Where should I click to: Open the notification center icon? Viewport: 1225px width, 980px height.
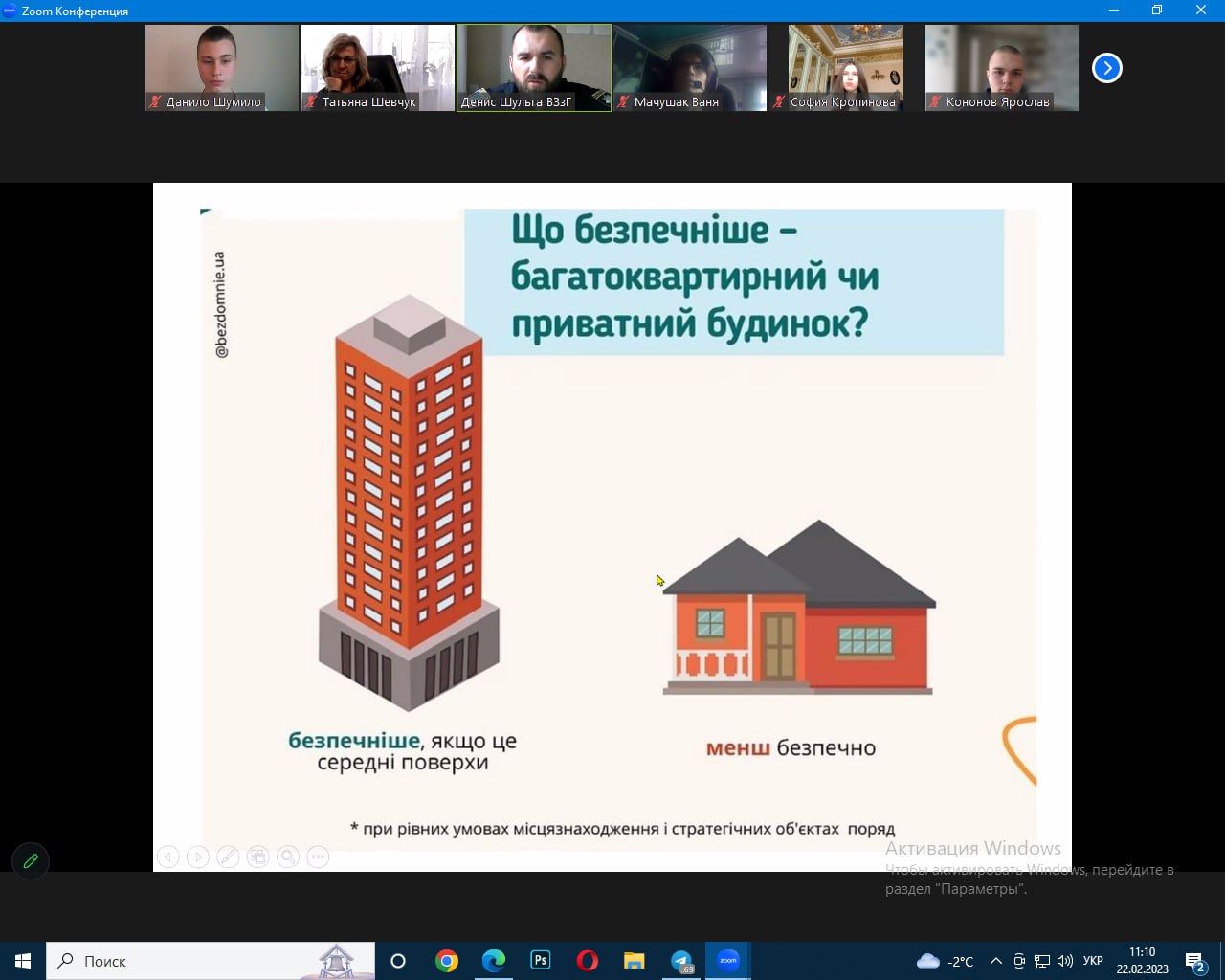tap(1194, 961)
